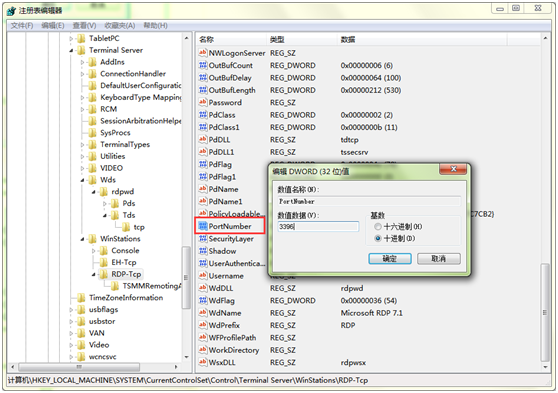Click the Password string value icon
This screenshot has width=558, height=393.
click(203, 103)
